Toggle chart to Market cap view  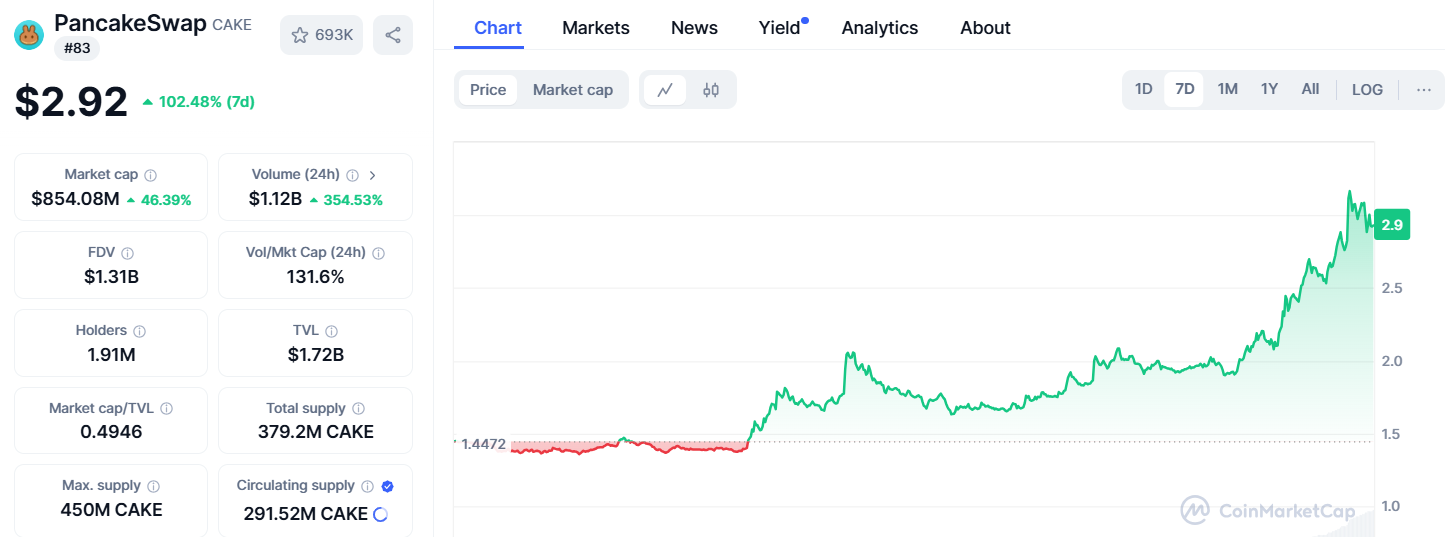point(572,90)
